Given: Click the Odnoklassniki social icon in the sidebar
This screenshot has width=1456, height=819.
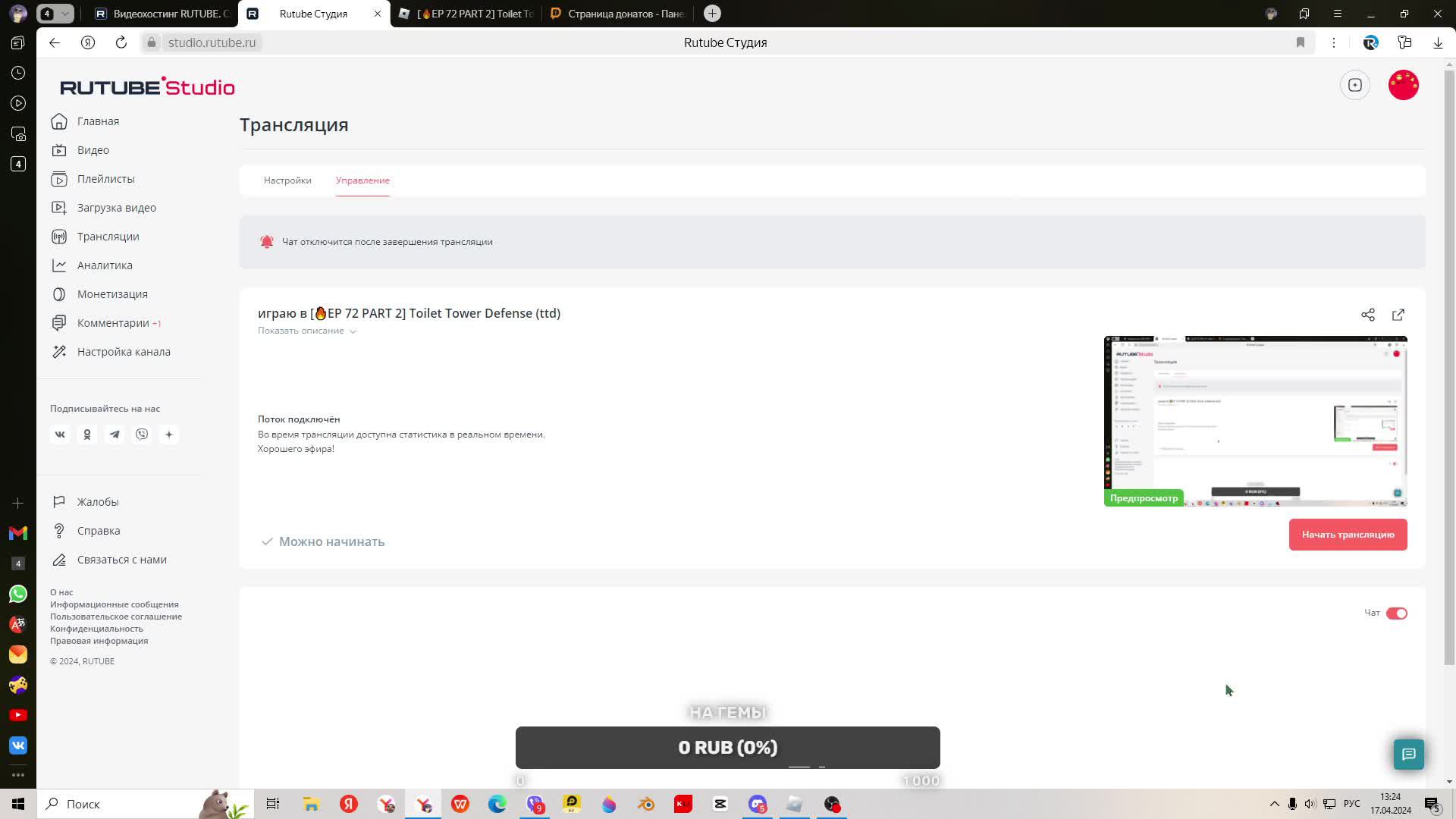Looking at the screenshot, I should pyautogui.click(x=87, y=435).
